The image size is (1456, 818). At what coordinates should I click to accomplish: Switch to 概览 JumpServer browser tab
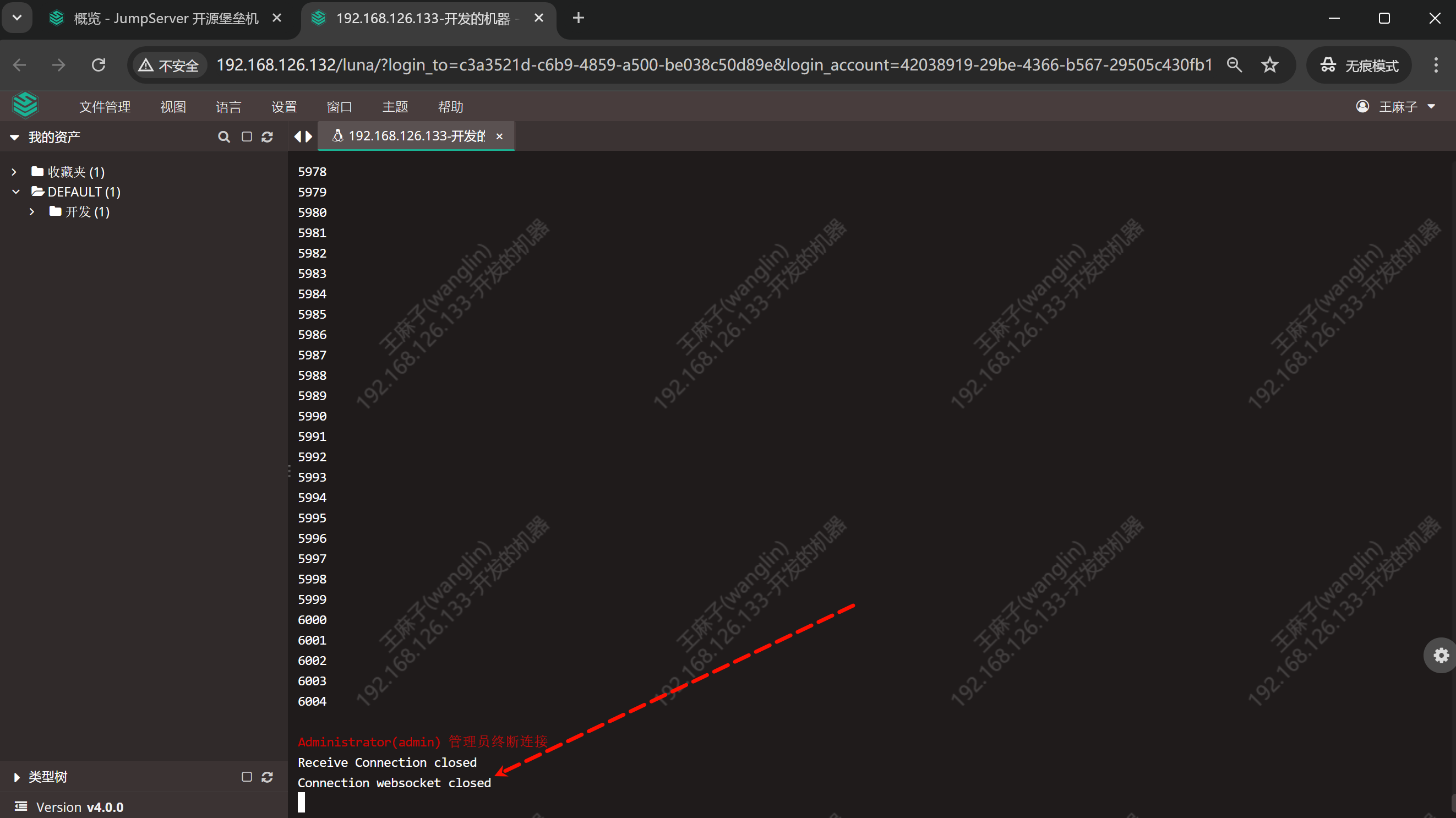(165, 19)
